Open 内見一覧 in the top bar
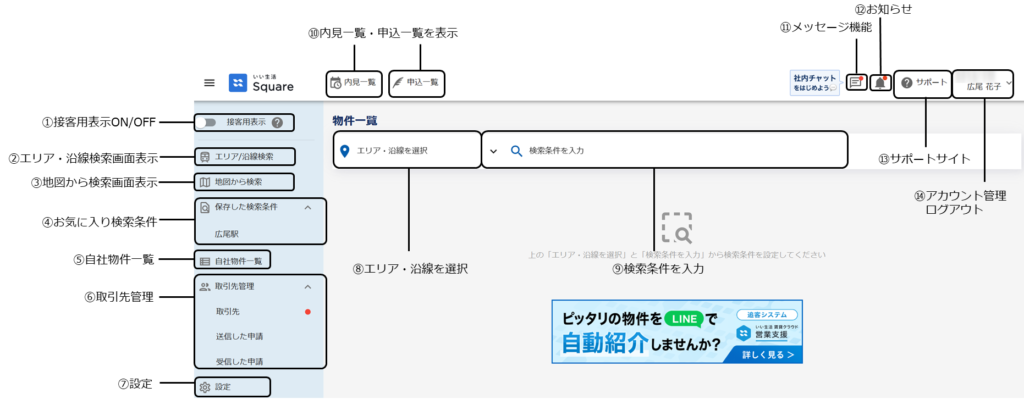Screen dimensions: 1024x399 [x=353, y=83]
